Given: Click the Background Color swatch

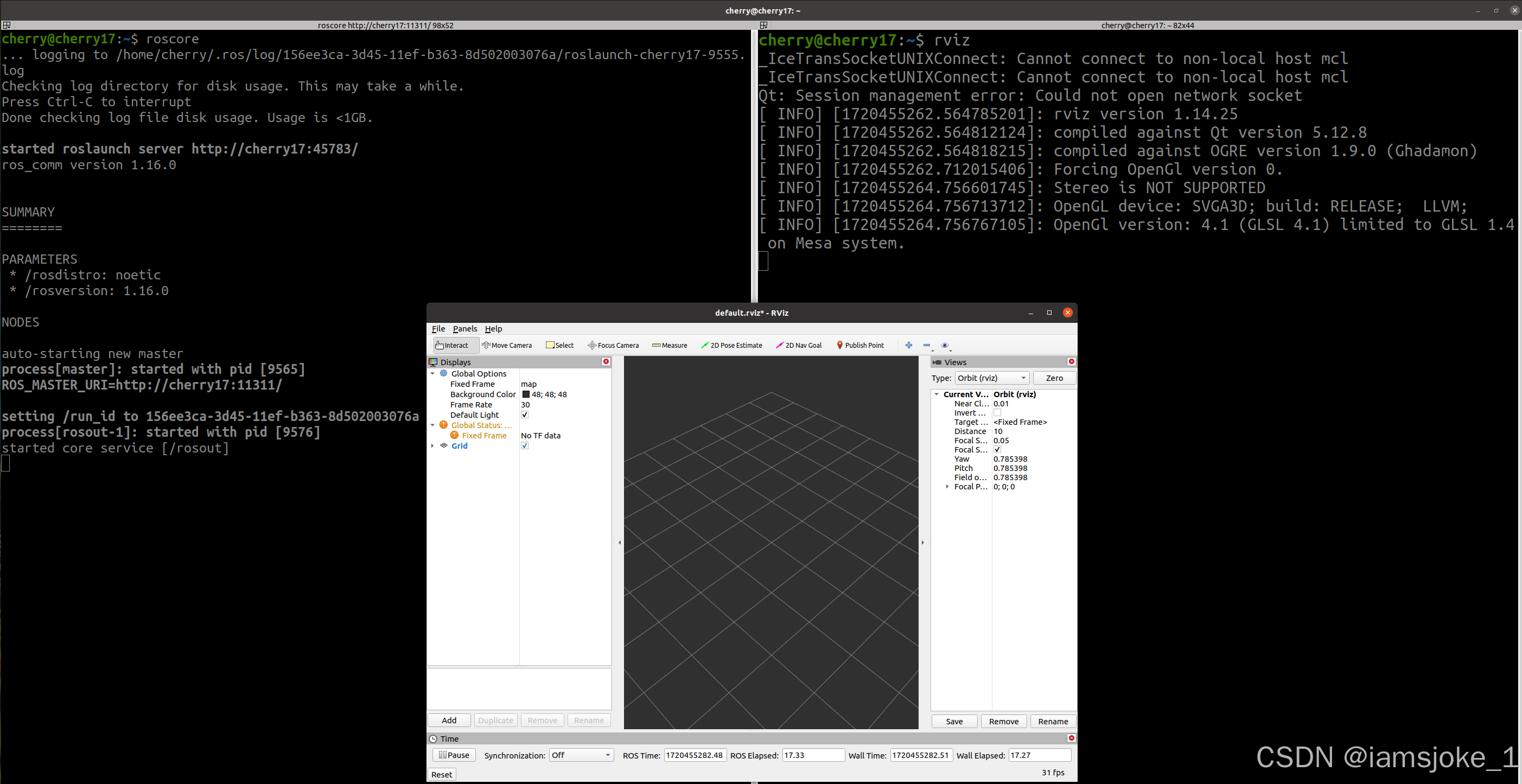Looking at the screenshot, I should [x=526, y=394].
